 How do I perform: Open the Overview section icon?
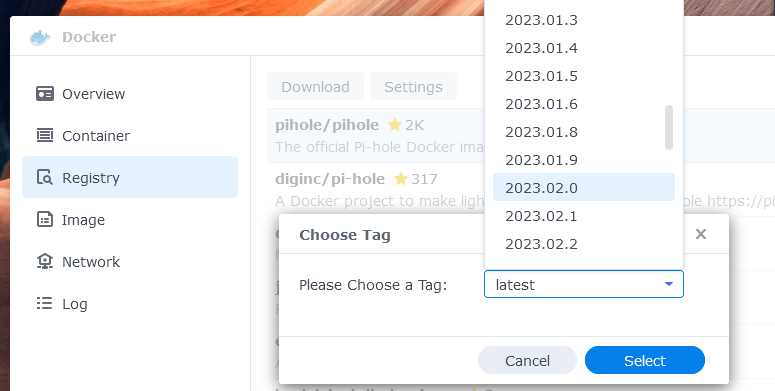(45, 93)
